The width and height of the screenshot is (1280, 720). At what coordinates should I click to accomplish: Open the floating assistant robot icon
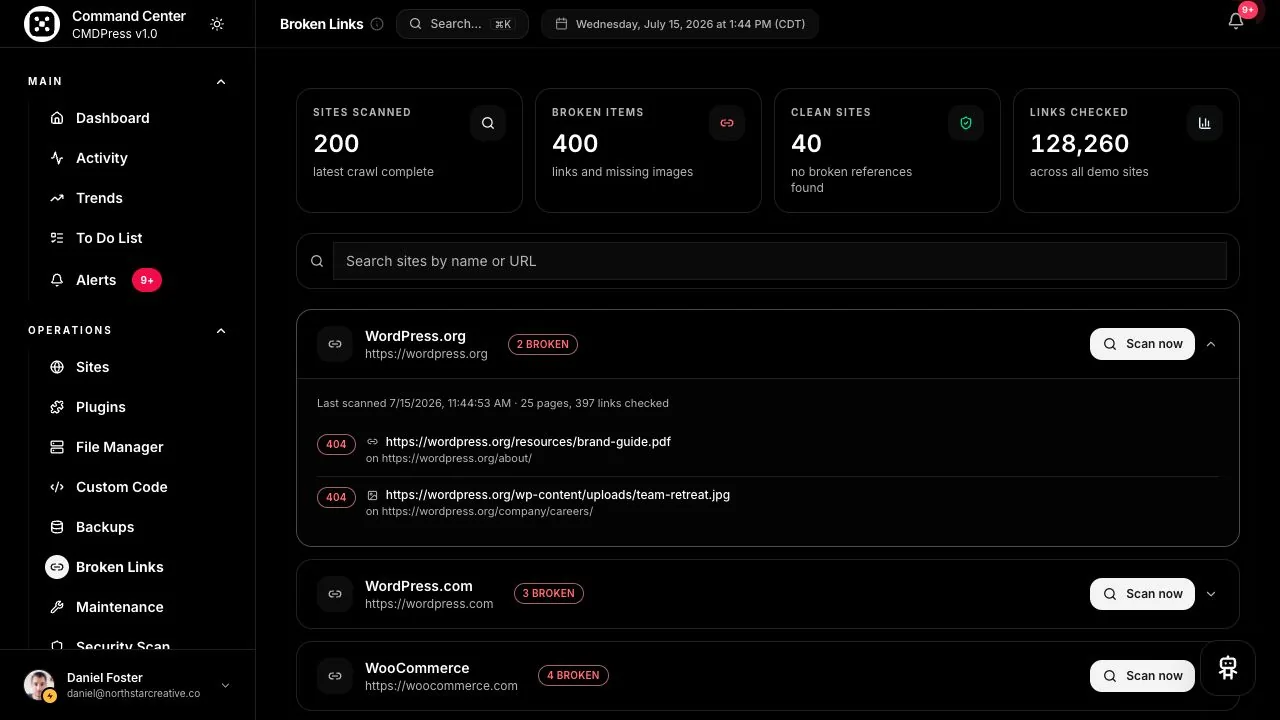tap(1228, 668)
